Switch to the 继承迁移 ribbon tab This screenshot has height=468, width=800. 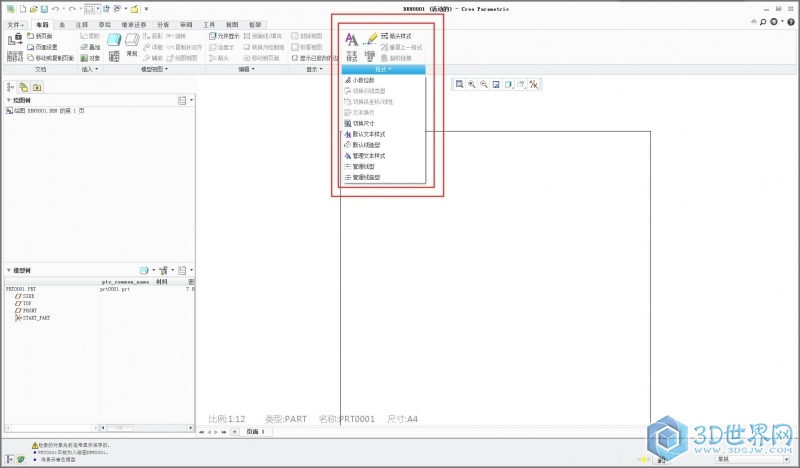134,24
